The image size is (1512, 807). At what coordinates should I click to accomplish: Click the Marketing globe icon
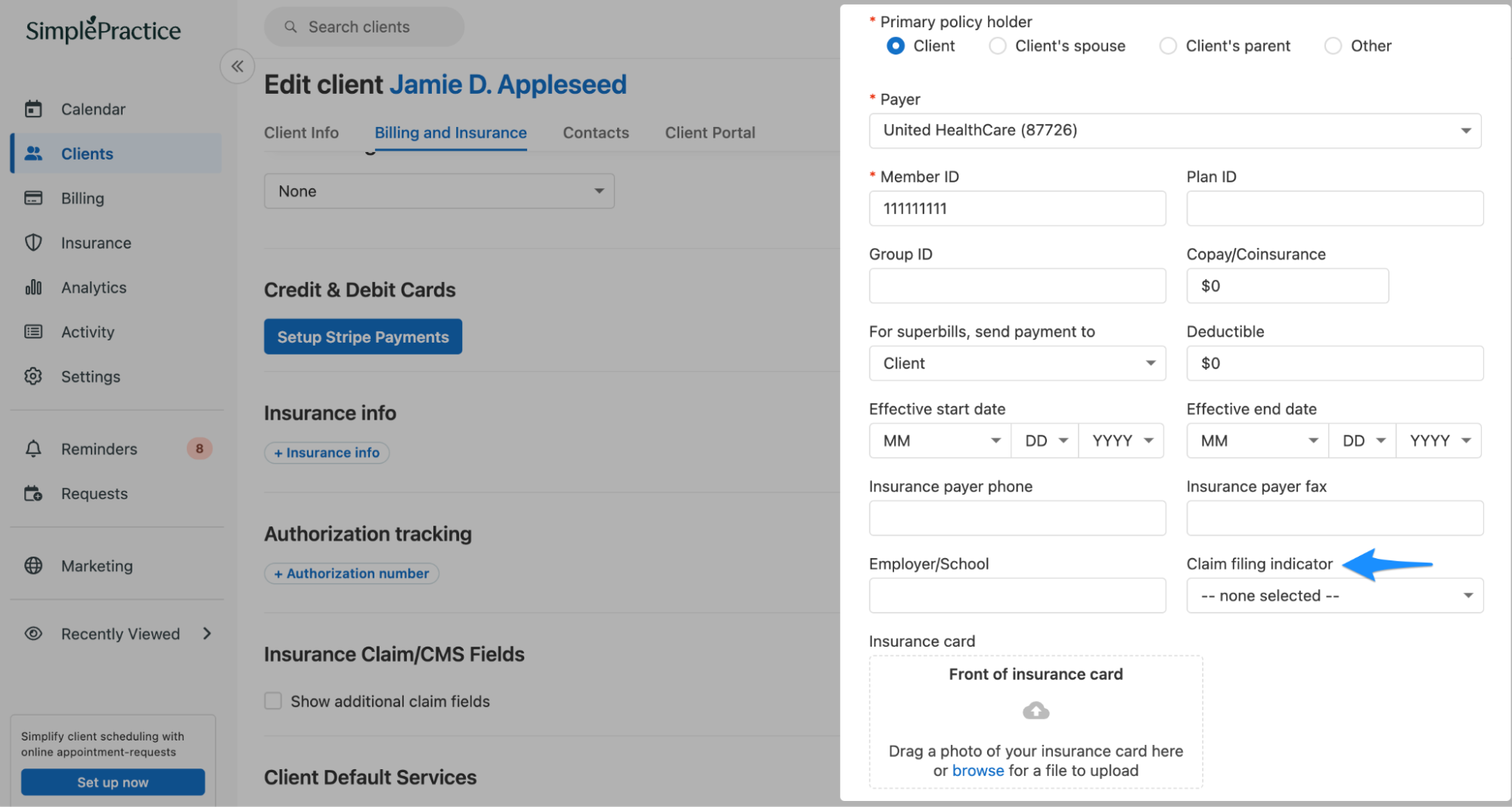tap(33, 566)
